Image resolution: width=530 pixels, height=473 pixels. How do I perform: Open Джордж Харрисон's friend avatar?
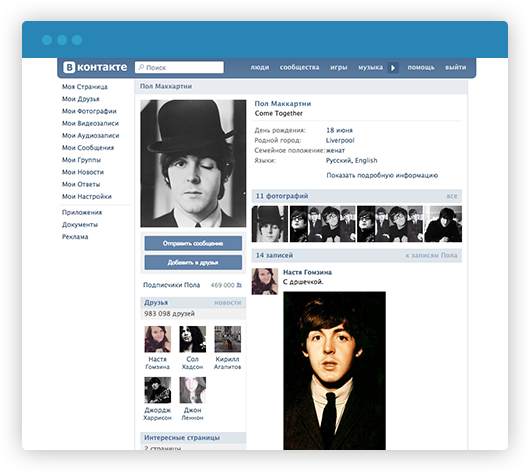point(158,390)
